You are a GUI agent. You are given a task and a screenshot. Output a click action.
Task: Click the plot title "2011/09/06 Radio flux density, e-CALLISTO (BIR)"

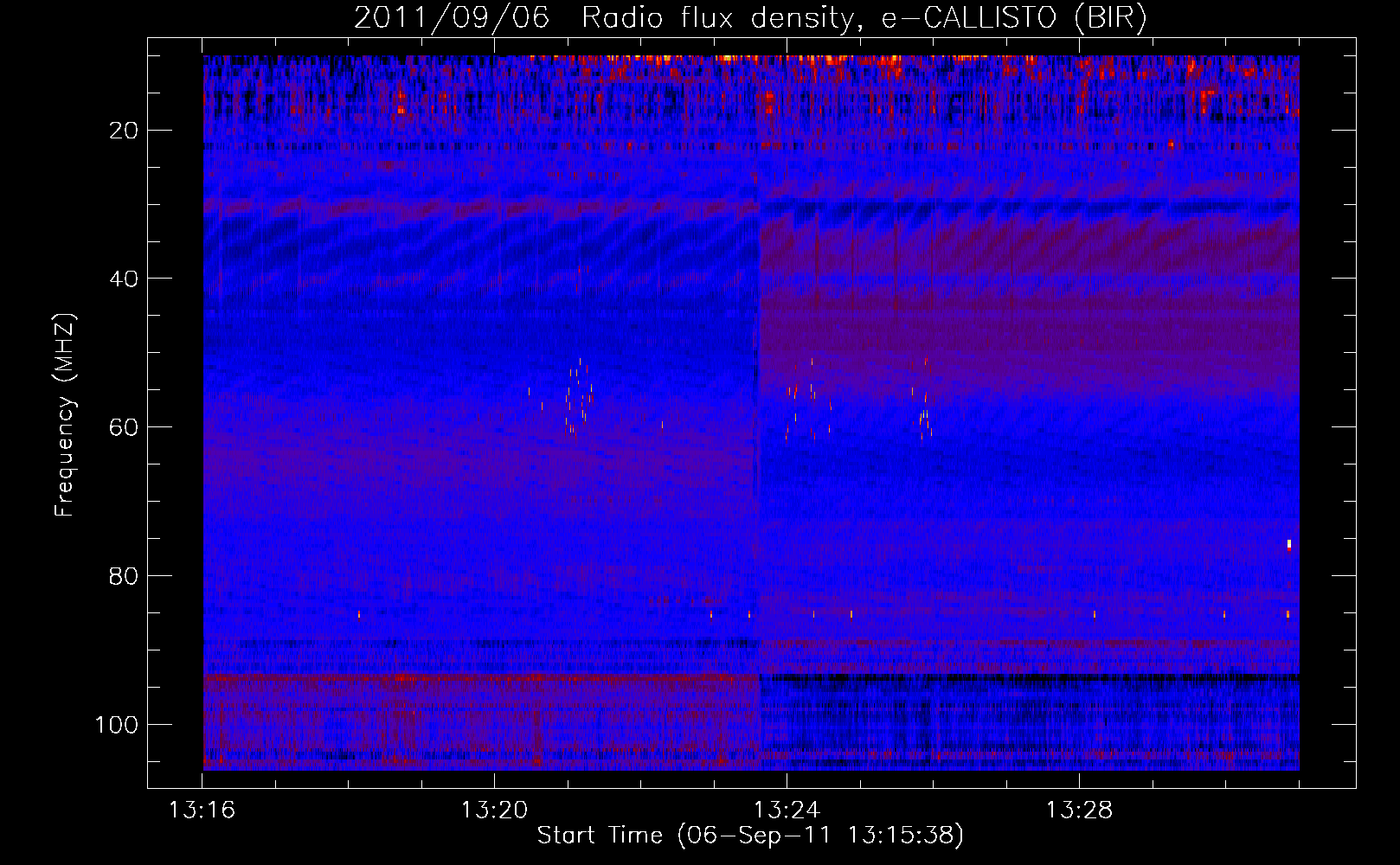(x=750, y=17)
